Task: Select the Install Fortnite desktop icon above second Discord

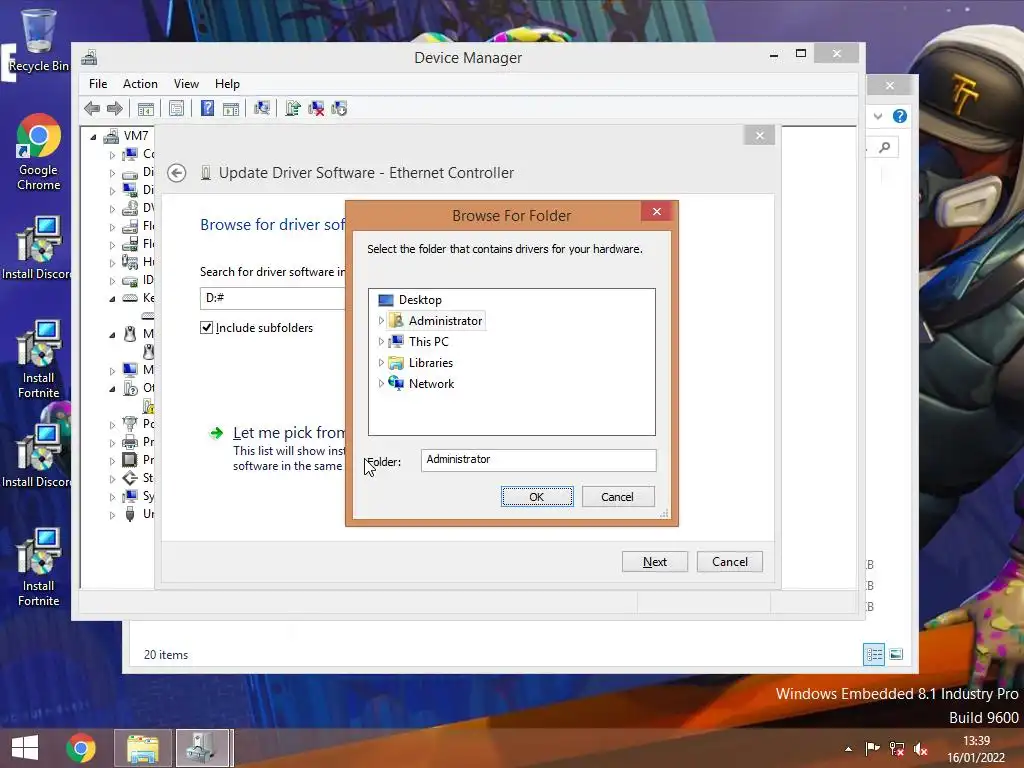Action: click(39, 359)
